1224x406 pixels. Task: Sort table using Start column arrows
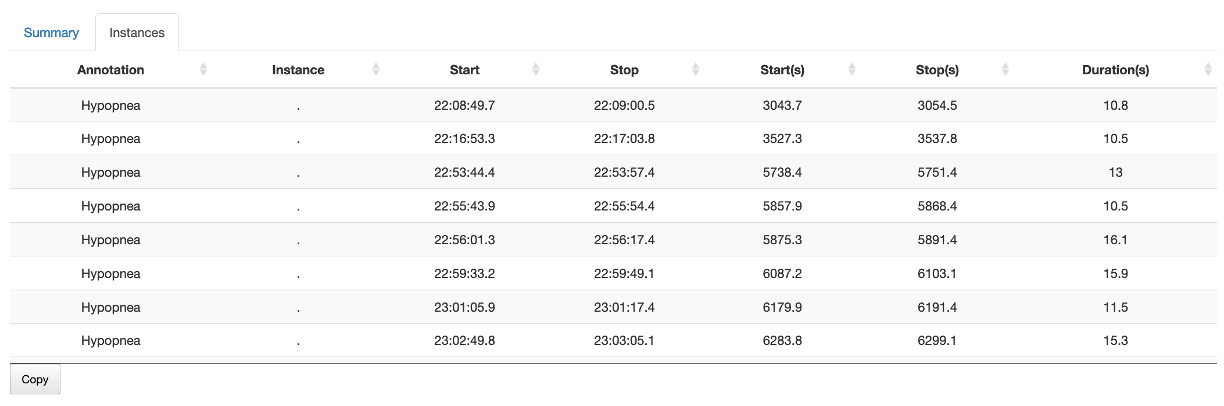pos(536,70)
